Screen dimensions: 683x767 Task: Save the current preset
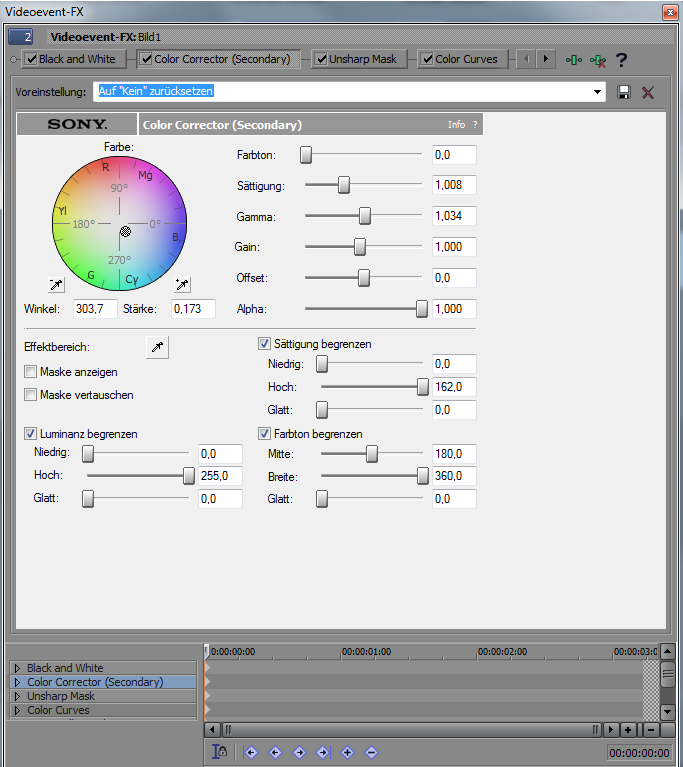(624, 92)
